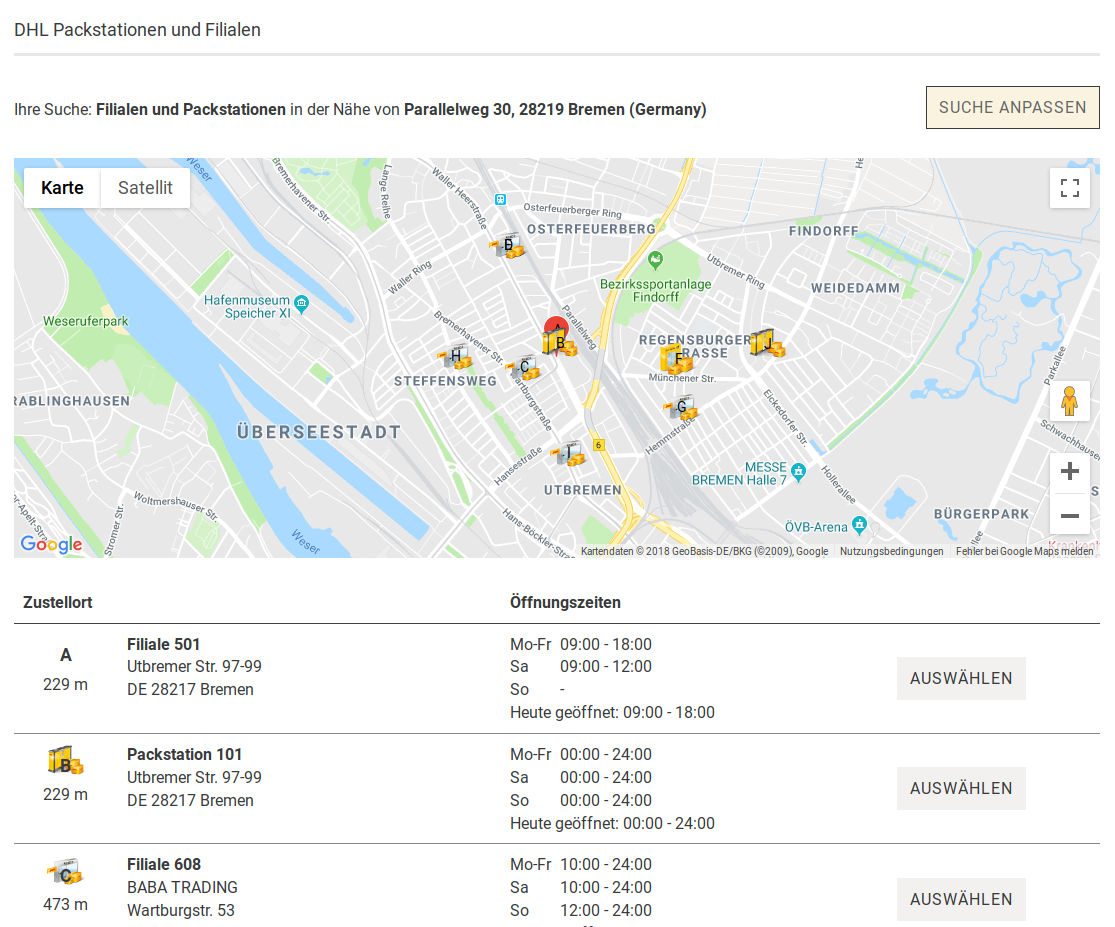Click the SUCHE ANPASSEN button

click(1012, 108)
